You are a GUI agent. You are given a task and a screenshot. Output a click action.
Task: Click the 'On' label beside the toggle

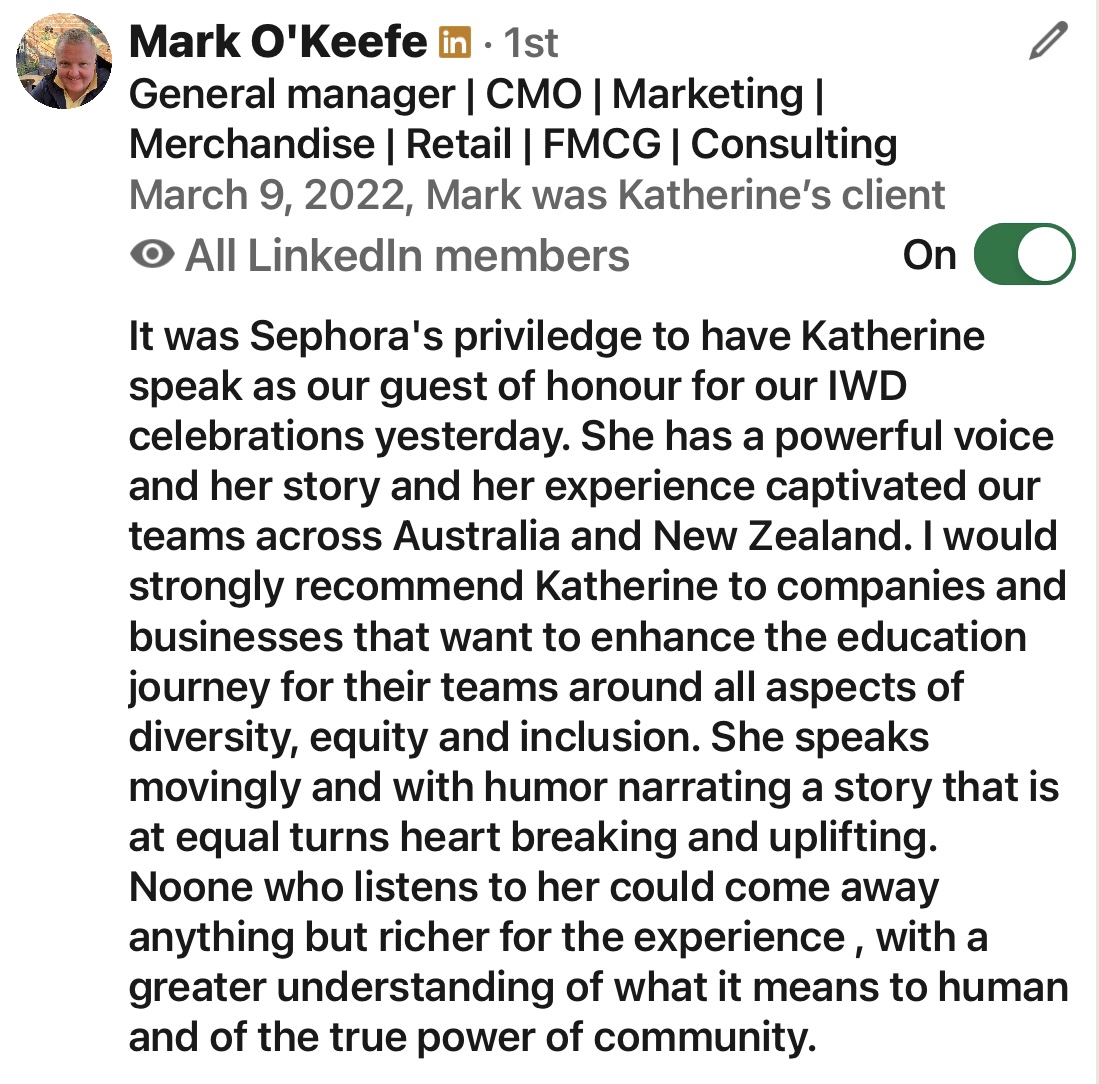pyautogui.click(x=929, y=255)
